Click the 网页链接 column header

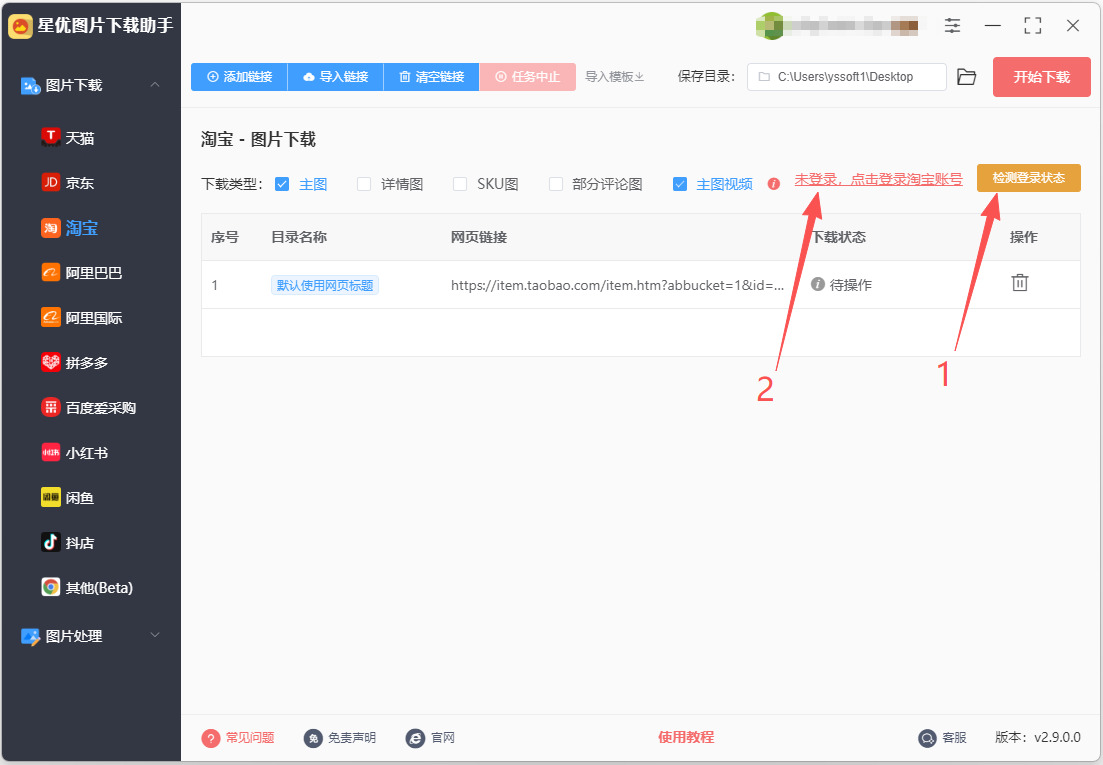tap(479, 237)
